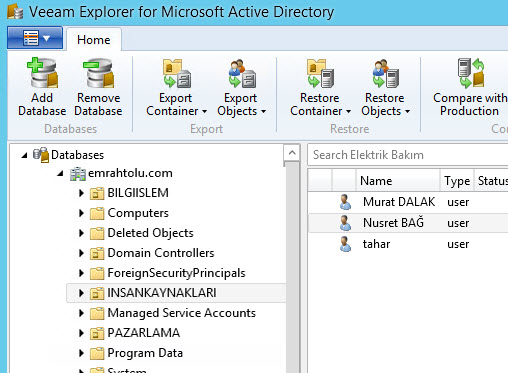508x373 pixels.
Task: Click the Veeam Explorer title bar icon
Action: tap(15, 11)
